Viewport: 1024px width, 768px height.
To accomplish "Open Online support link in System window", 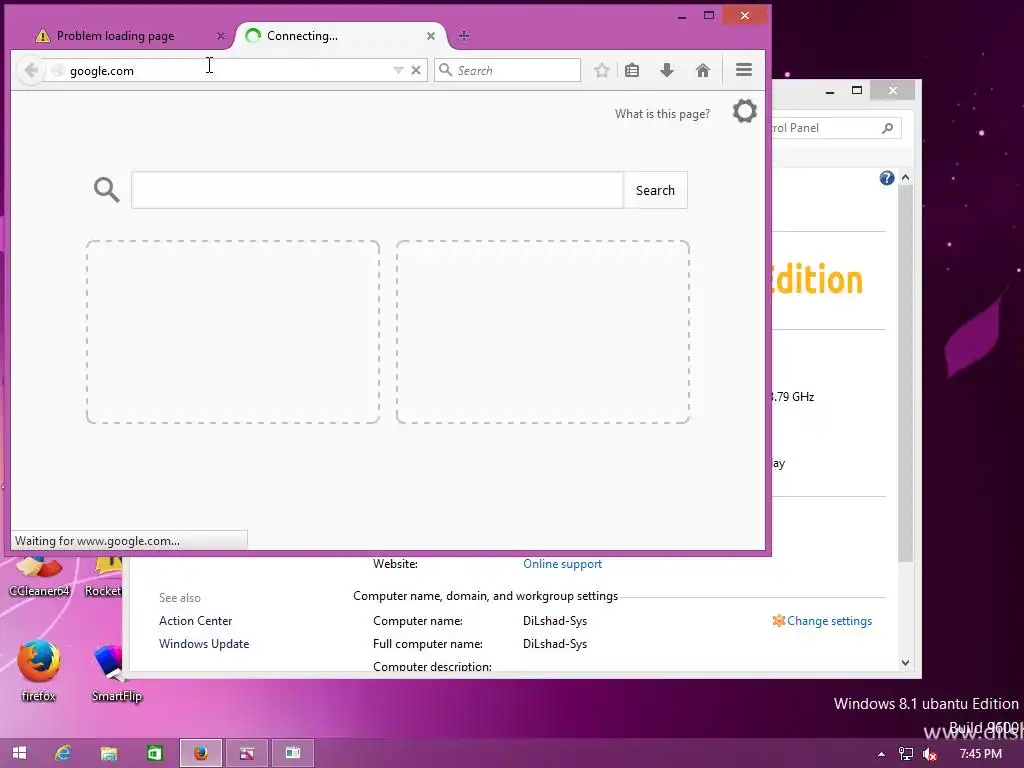I will (x=562, y=564).
